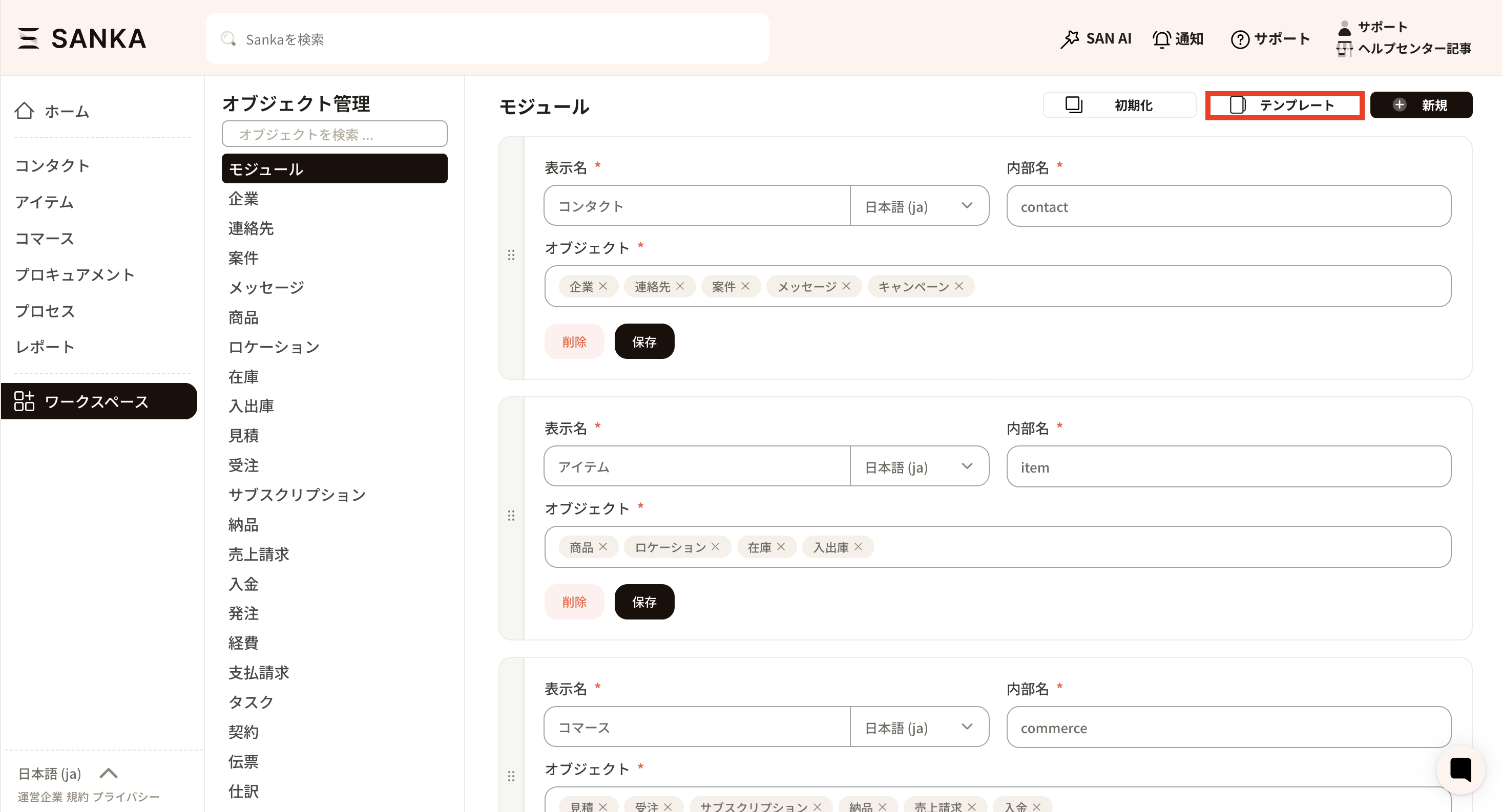Open support question mark icon
1502x812 pixels.
pyautogui.click(x=1240, y=39)
